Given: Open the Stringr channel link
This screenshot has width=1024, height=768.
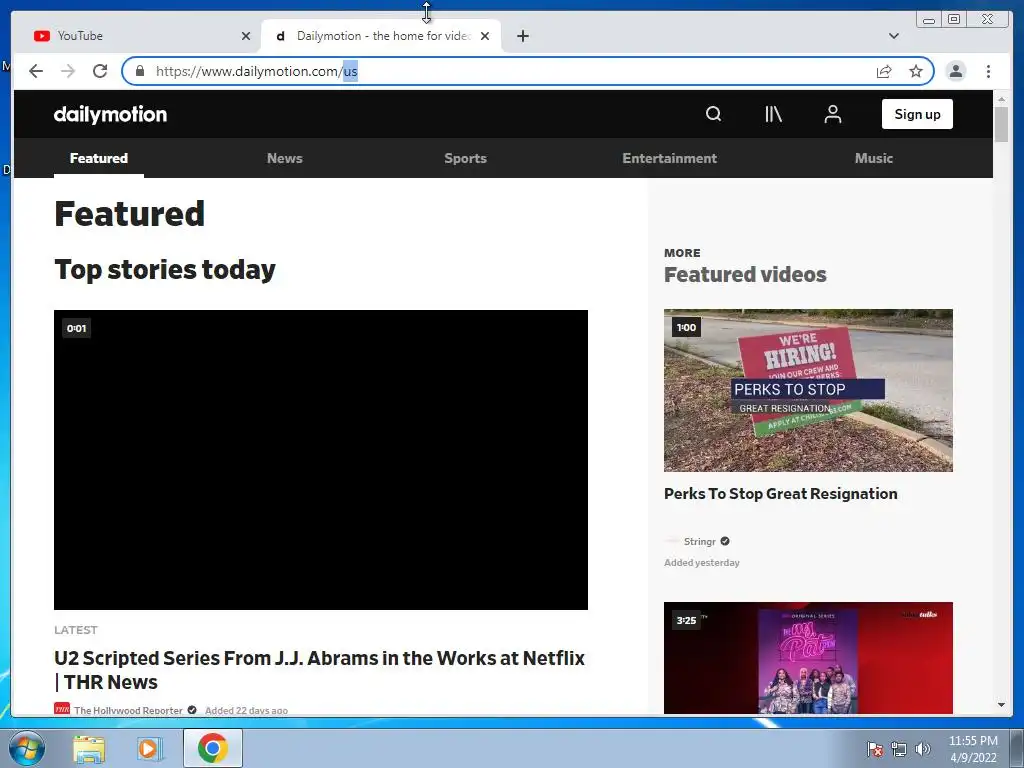Looking at the screenshot, I should tap(699, 541).
